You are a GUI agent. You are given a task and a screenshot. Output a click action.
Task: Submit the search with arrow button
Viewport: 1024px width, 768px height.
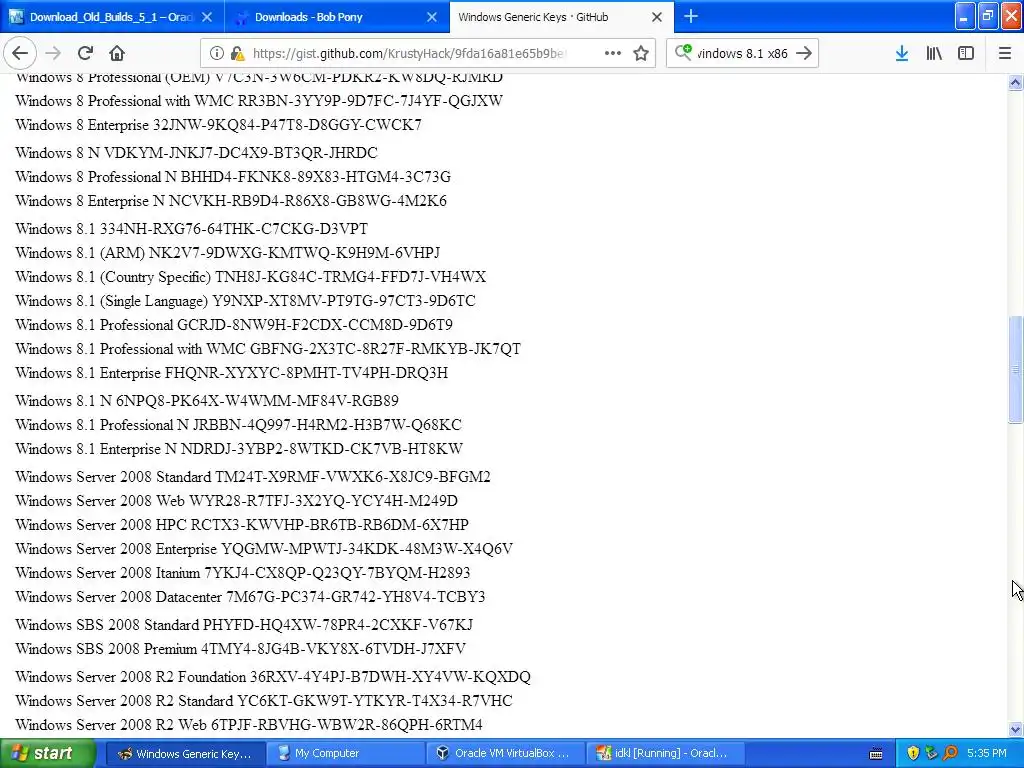click(805, 54)
